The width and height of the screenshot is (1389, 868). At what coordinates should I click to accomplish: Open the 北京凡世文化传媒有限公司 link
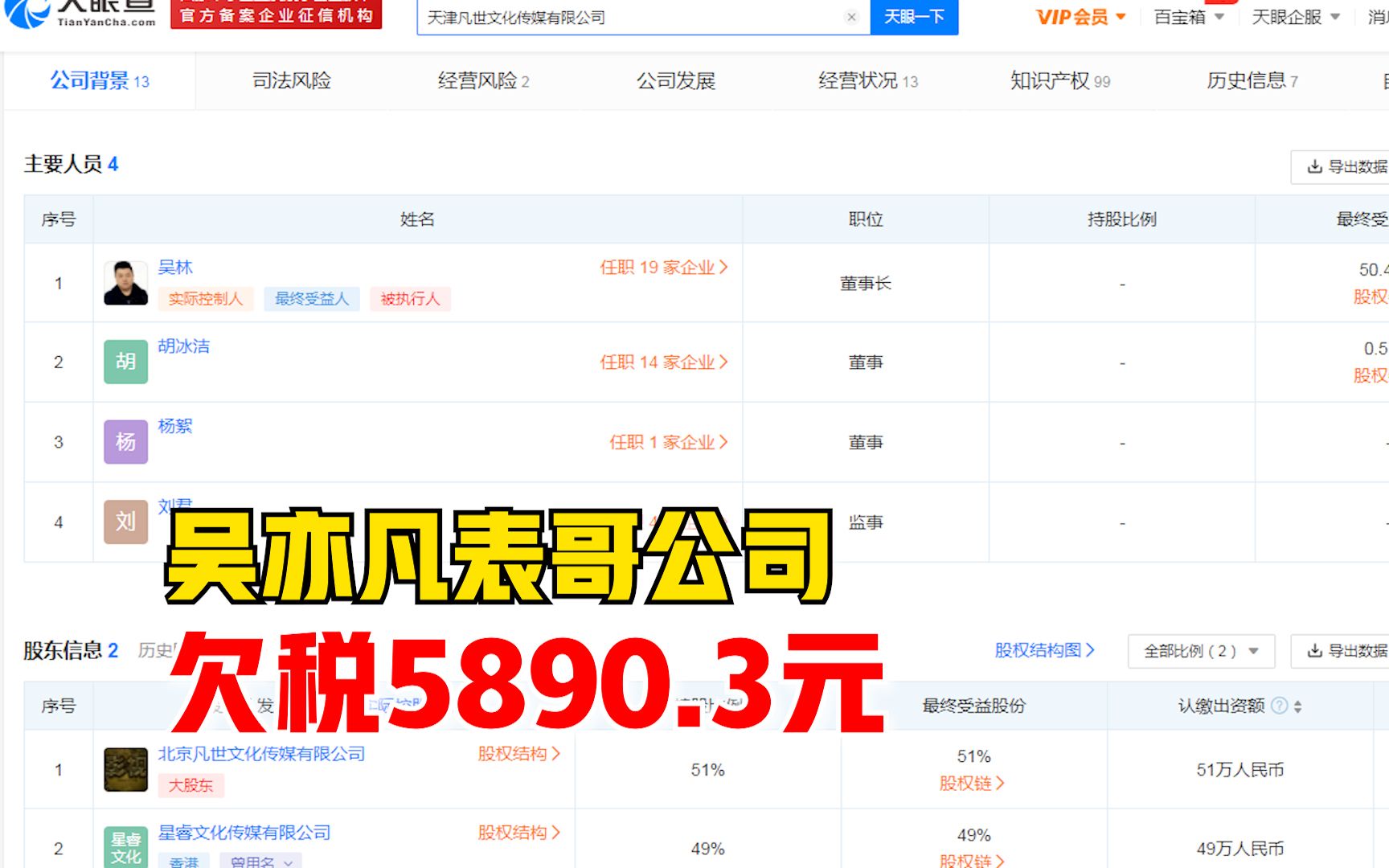[261, 754]
